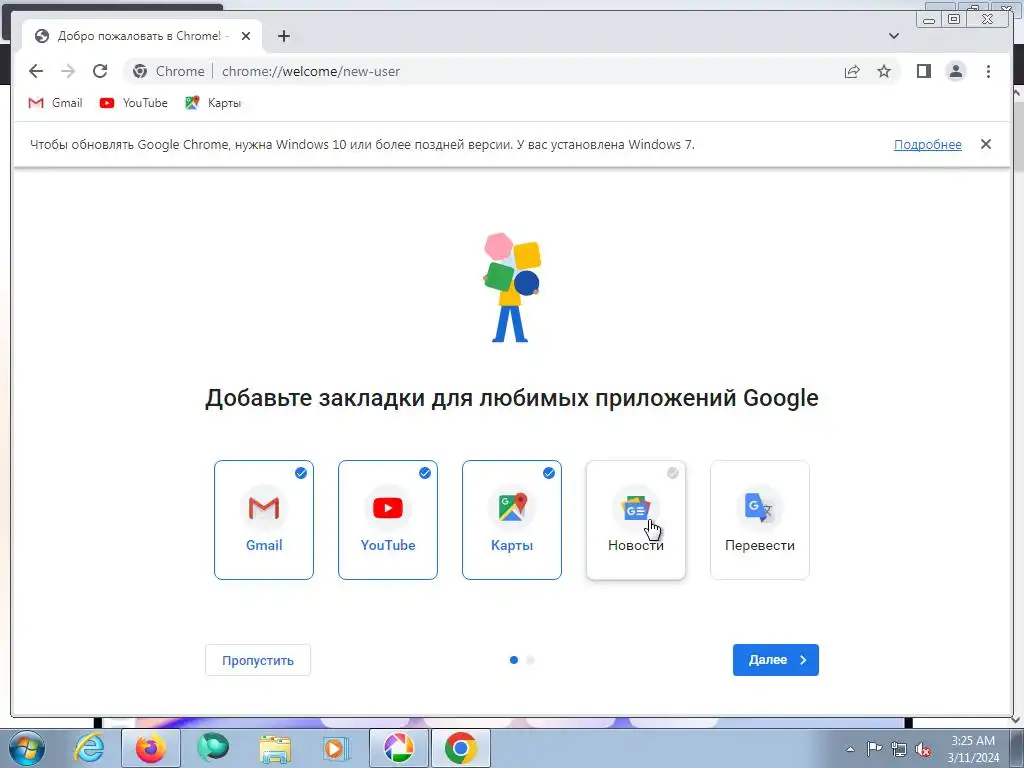
Task: Select the Добро пожаловать в Chrome tab
Action: point(142,36)
